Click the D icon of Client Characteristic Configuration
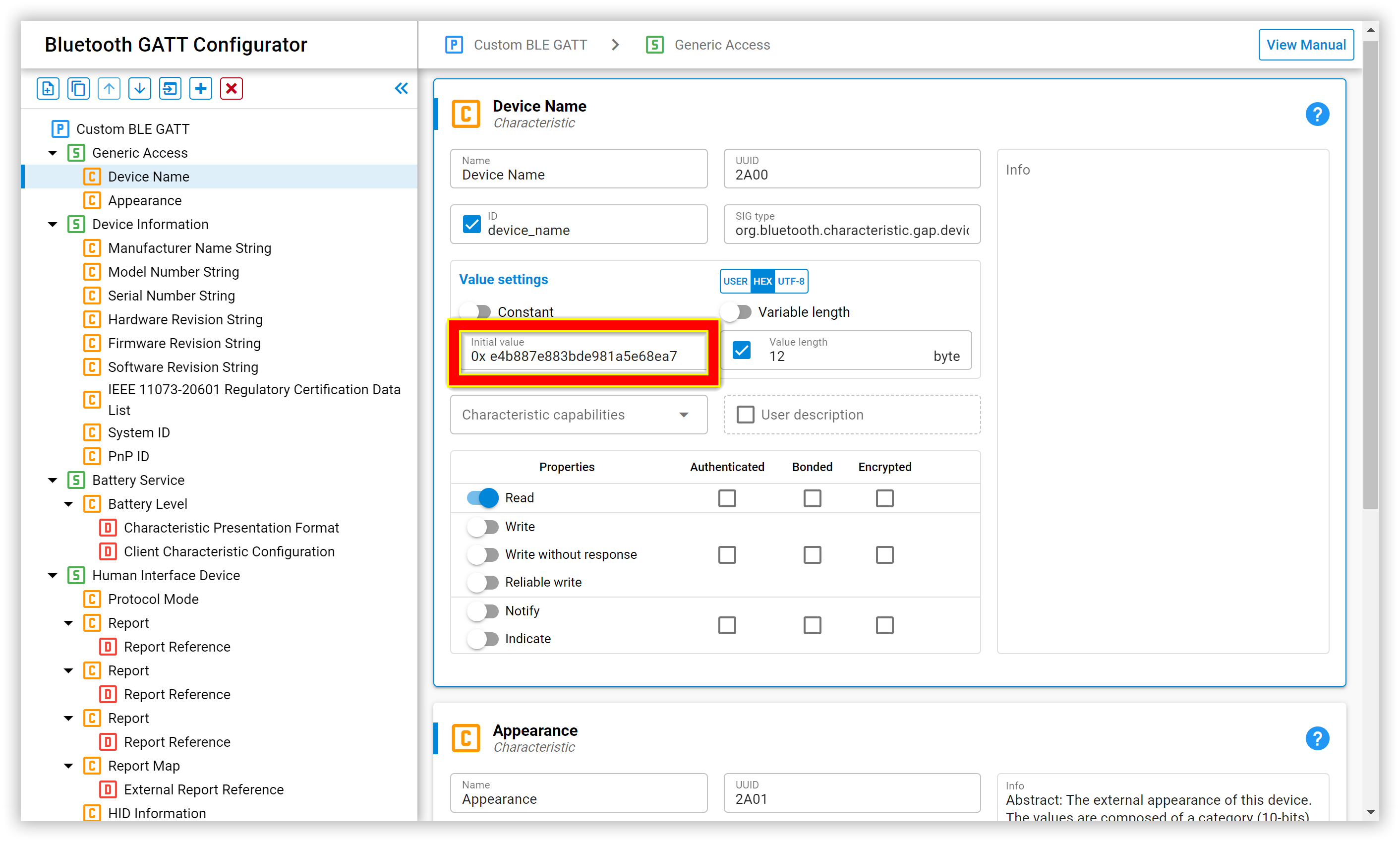Viewport: 1400px width, 842px height. [x=108, y=551]
